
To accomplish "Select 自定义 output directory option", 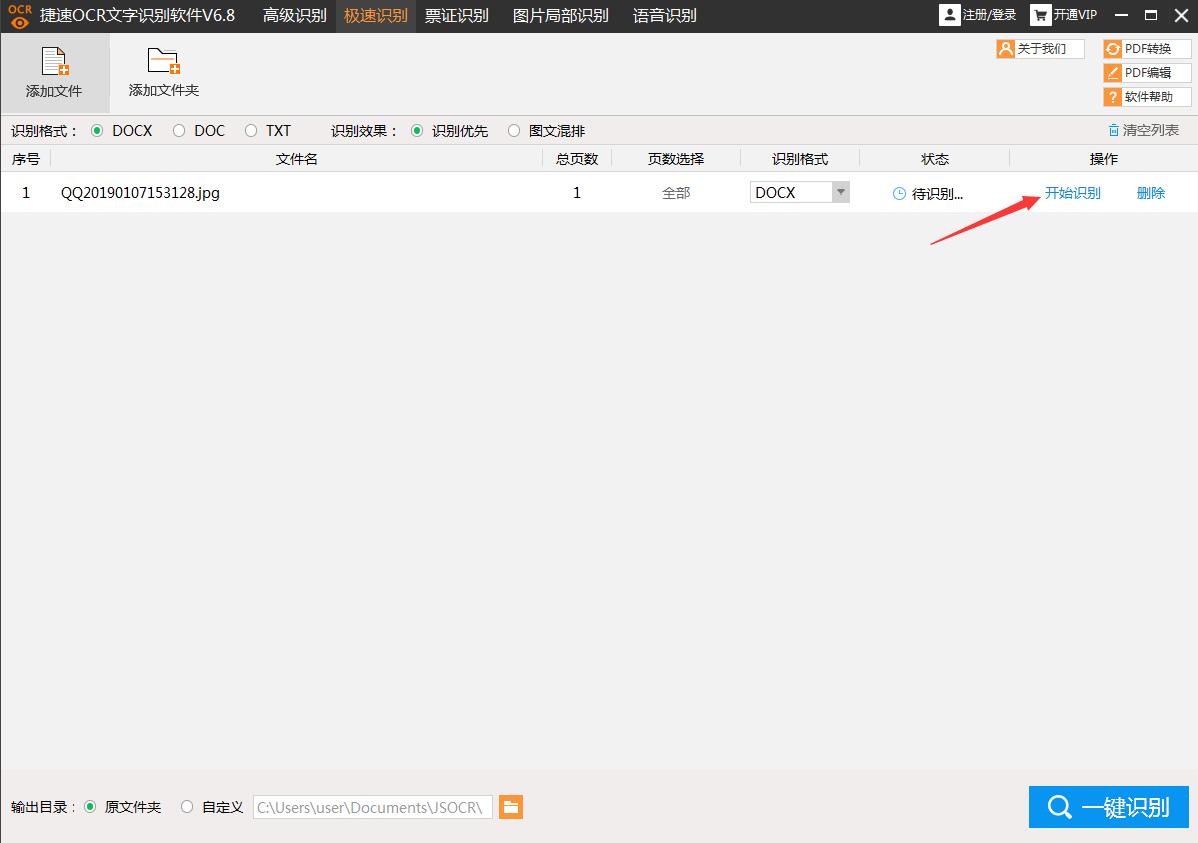I will point(186,807).
